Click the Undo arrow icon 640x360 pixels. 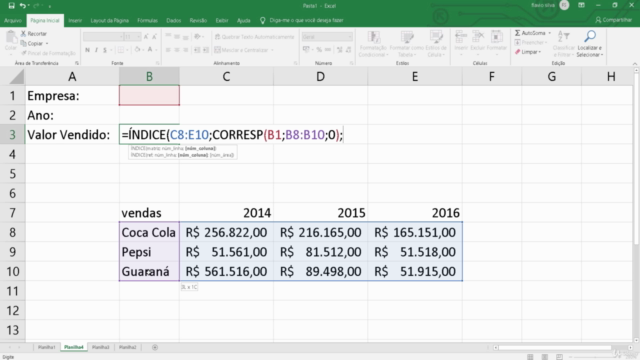tap(23, 6)
